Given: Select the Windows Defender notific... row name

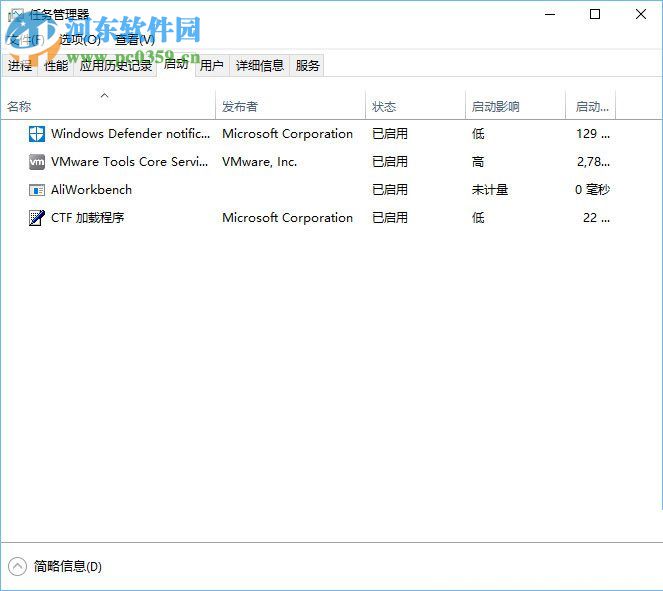Looking at the screenshot, I should point(130,134).
